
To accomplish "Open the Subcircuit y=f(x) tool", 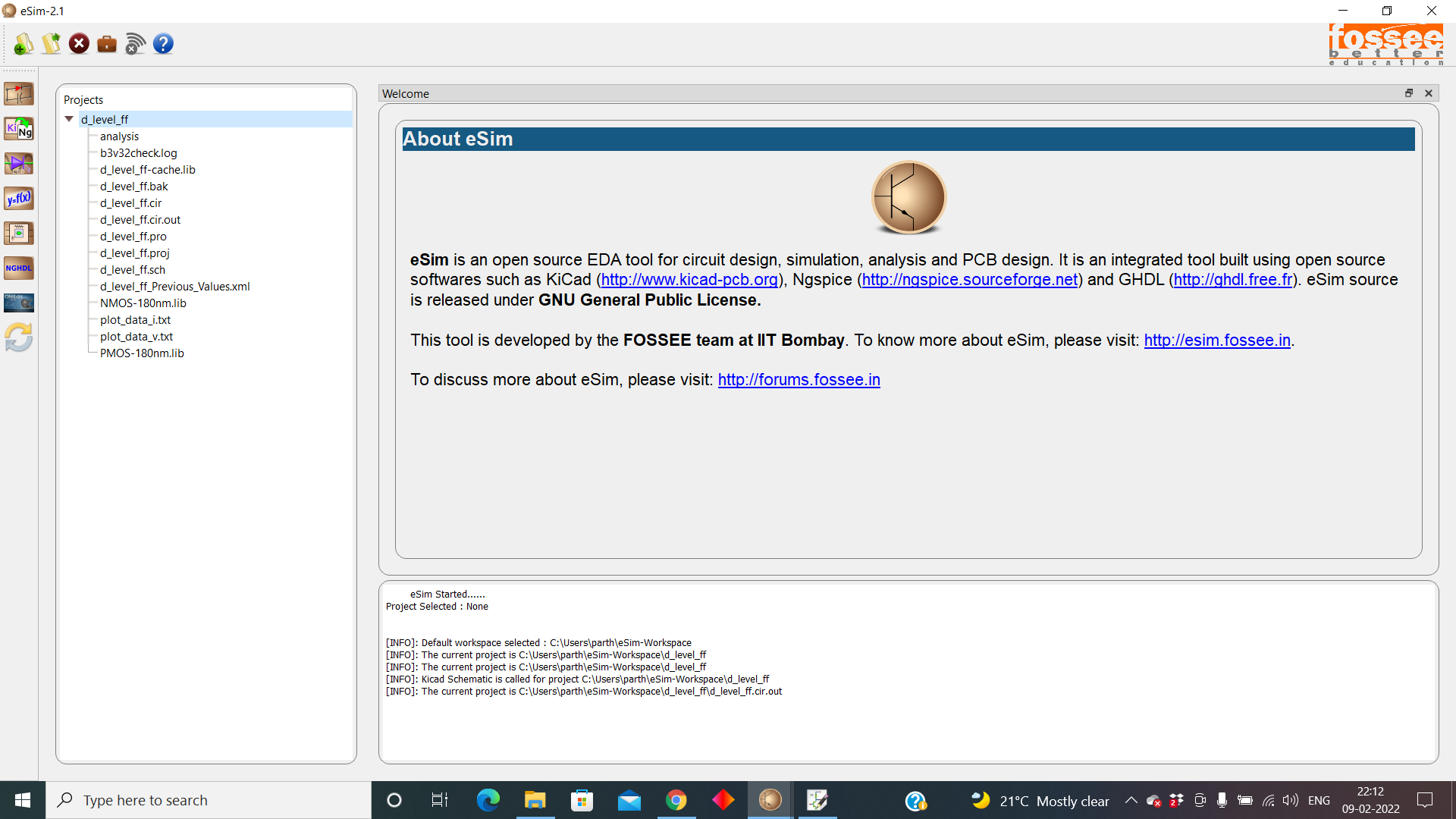I will click(19, 199).
